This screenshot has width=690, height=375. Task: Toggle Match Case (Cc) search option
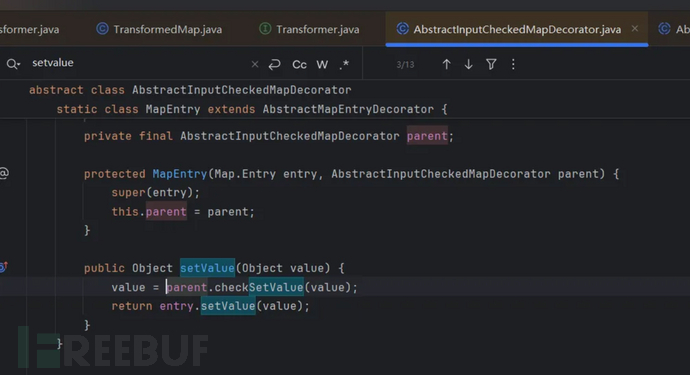tap(299, 65)
